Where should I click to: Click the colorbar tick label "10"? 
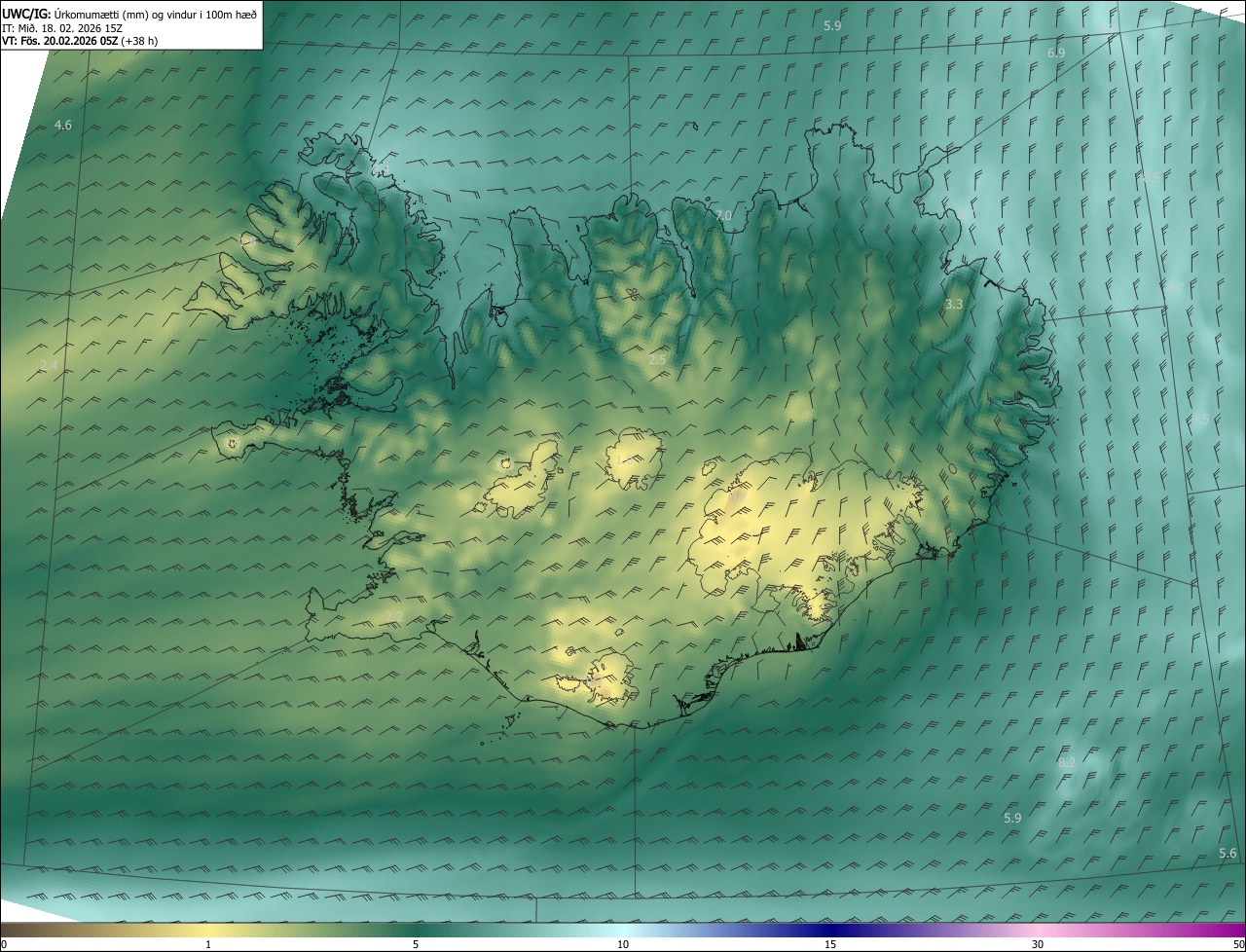click(x=623, y=944)
